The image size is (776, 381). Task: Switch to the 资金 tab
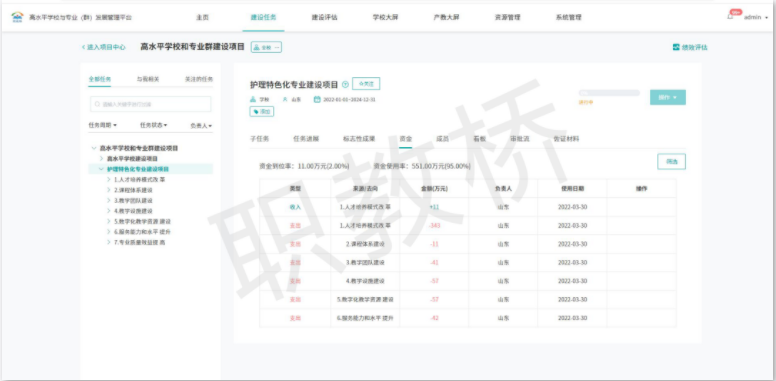pos(406,139)
